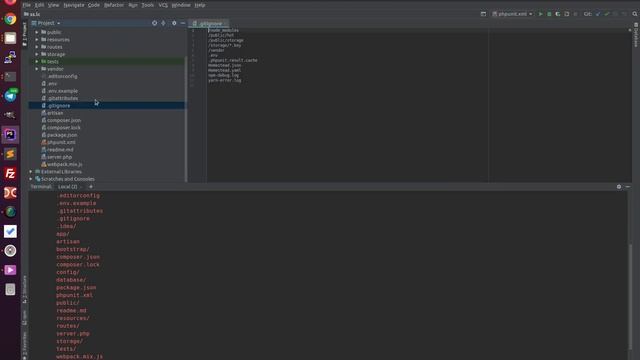This screenshot has width=640, height=360.
Task: Open Telegram from the dock
Action: [10, 96]
